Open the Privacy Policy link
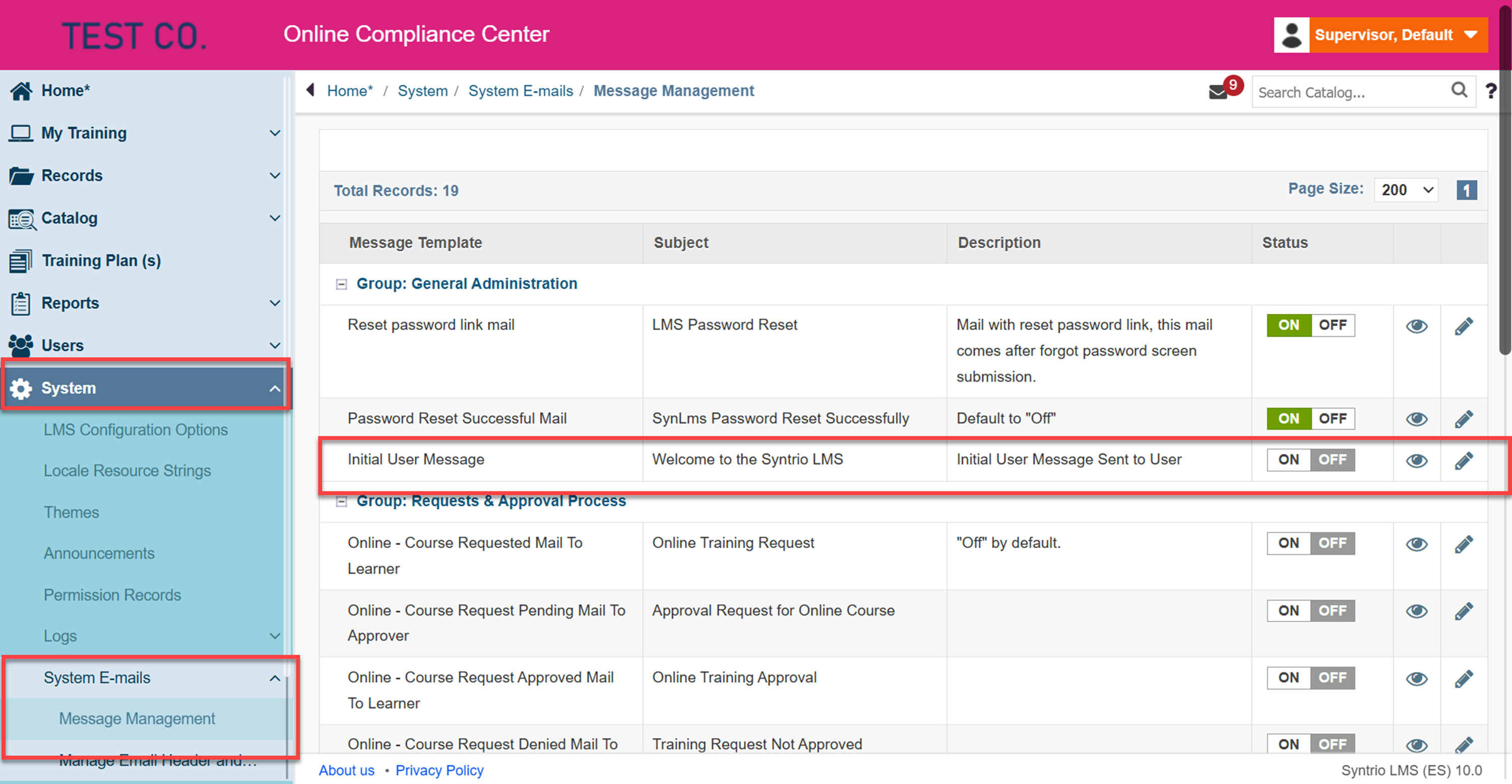The width and height of the screenshot is (1512, 784). tap(439, 770)
